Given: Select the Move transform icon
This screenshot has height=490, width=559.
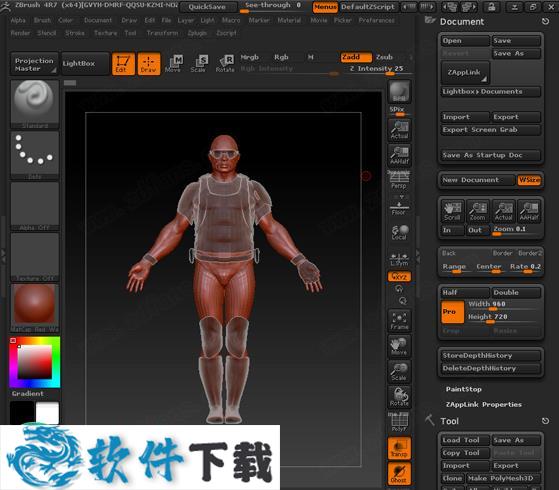Looking at the screenshot, I should click(x=174, y=64).
